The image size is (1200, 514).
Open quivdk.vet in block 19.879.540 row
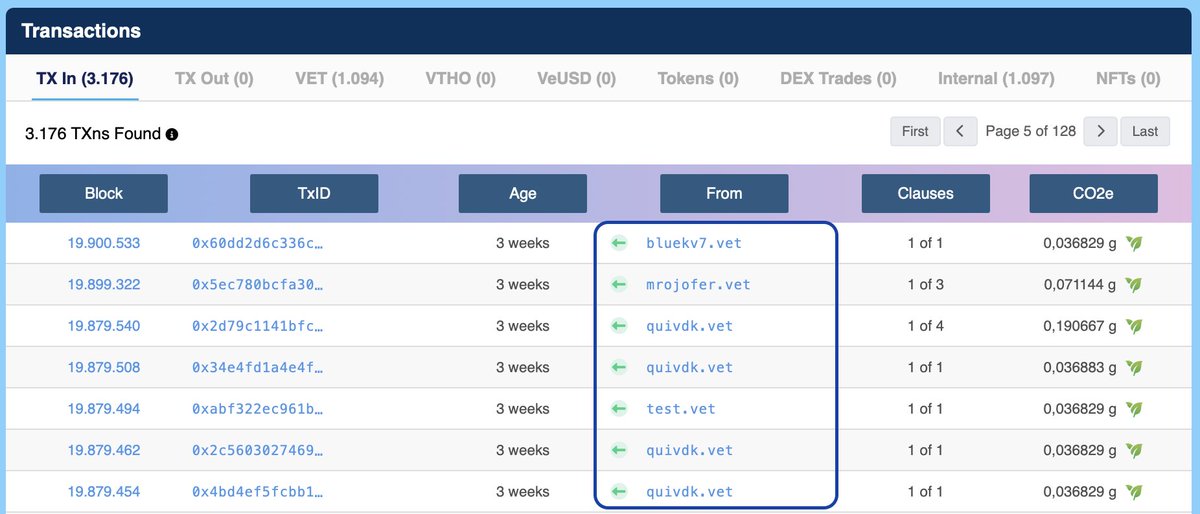pyautogui.click(x=690, y=326)
